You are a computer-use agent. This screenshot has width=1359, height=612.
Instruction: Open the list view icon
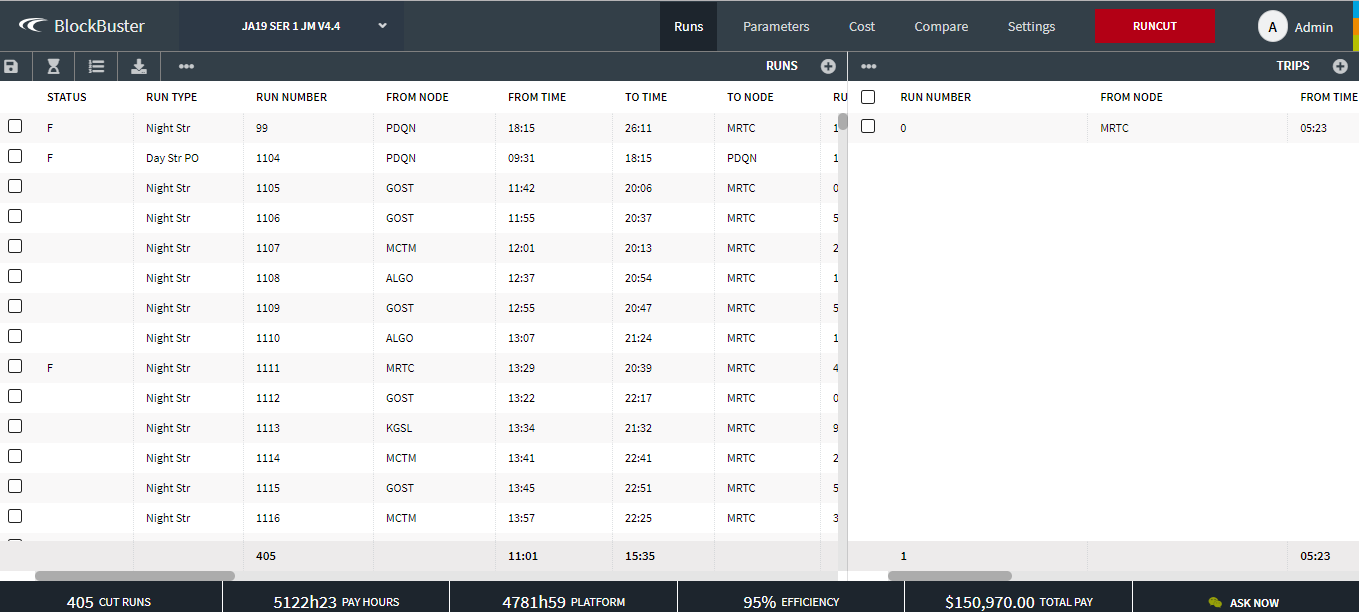tap(96, 66)
